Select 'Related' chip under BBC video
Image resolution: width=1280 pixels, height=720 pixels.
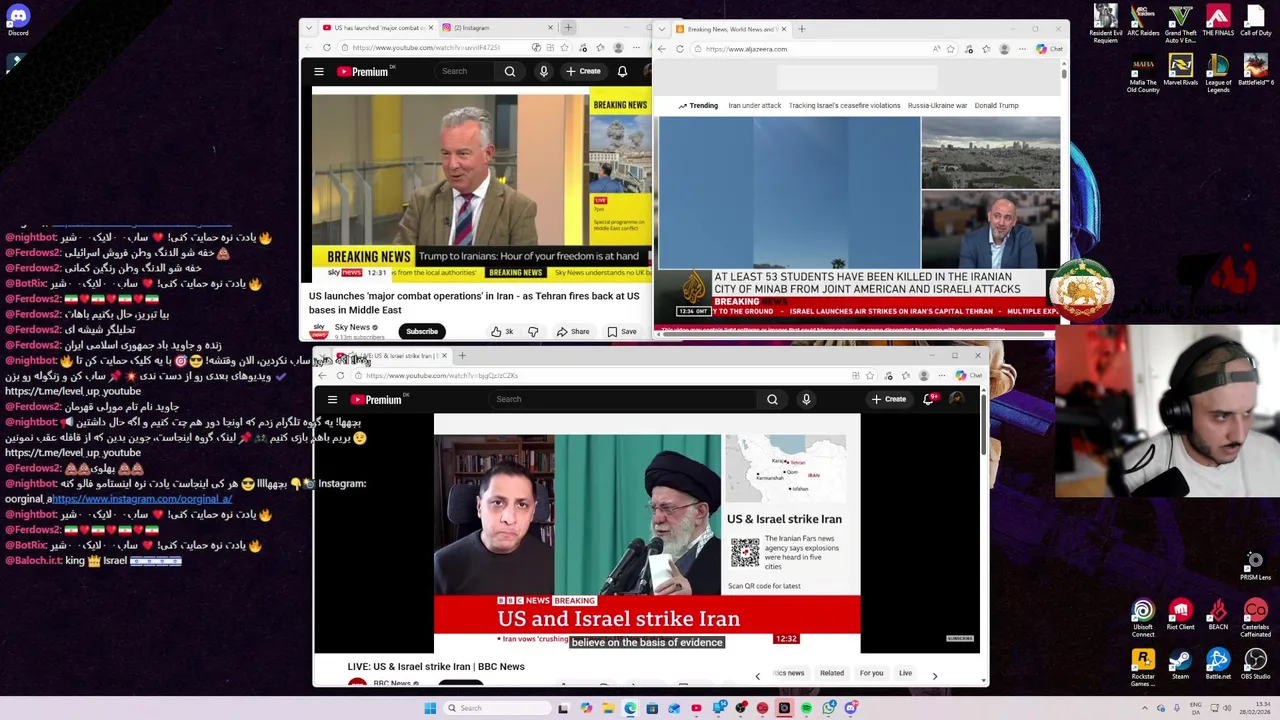point(832,673)
